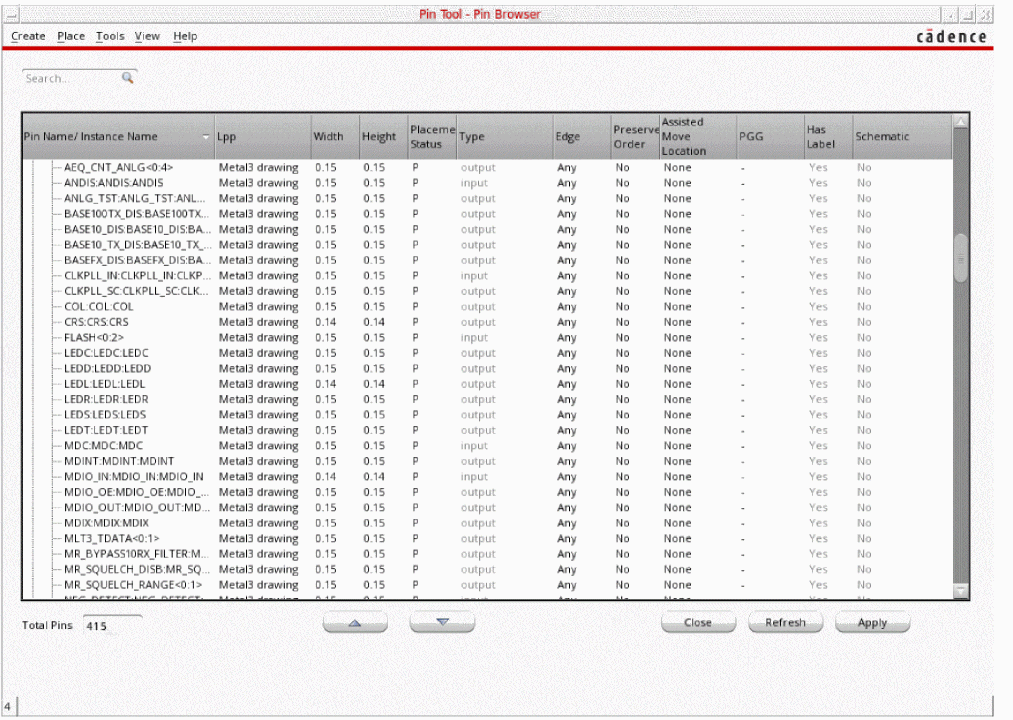
Task: Click the move-down arrow button
Action: coord(443,622)
